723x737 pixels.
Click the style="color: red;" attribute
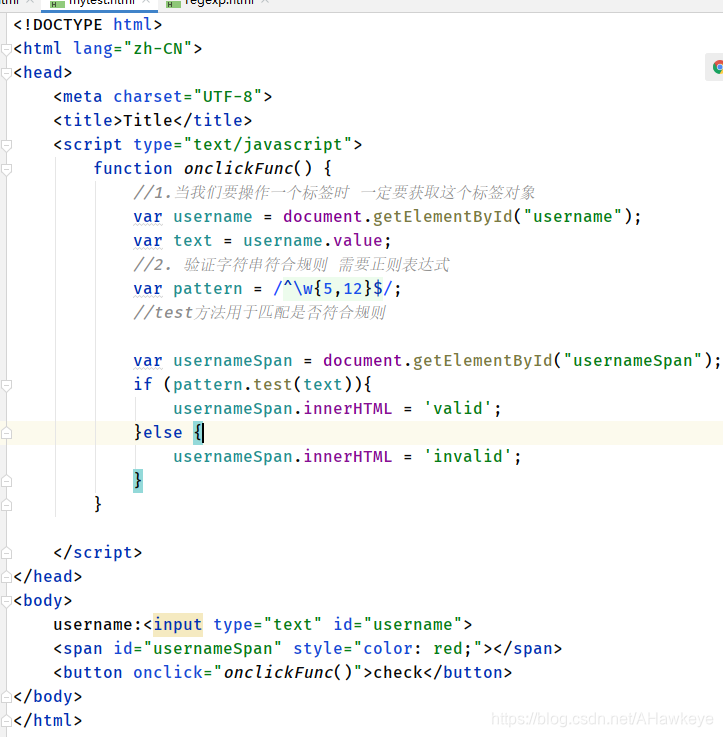tap(388, 649)
